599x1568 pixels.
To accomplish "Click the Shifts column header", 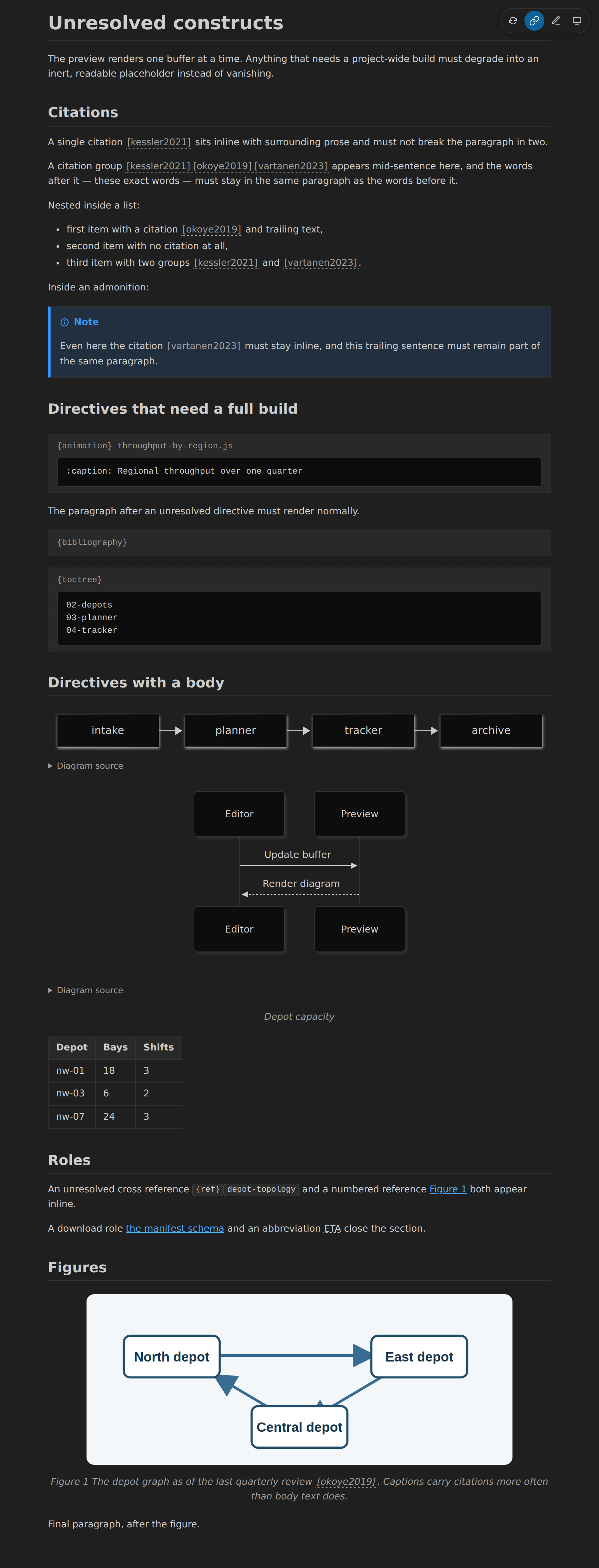I will click(159, 1047).
